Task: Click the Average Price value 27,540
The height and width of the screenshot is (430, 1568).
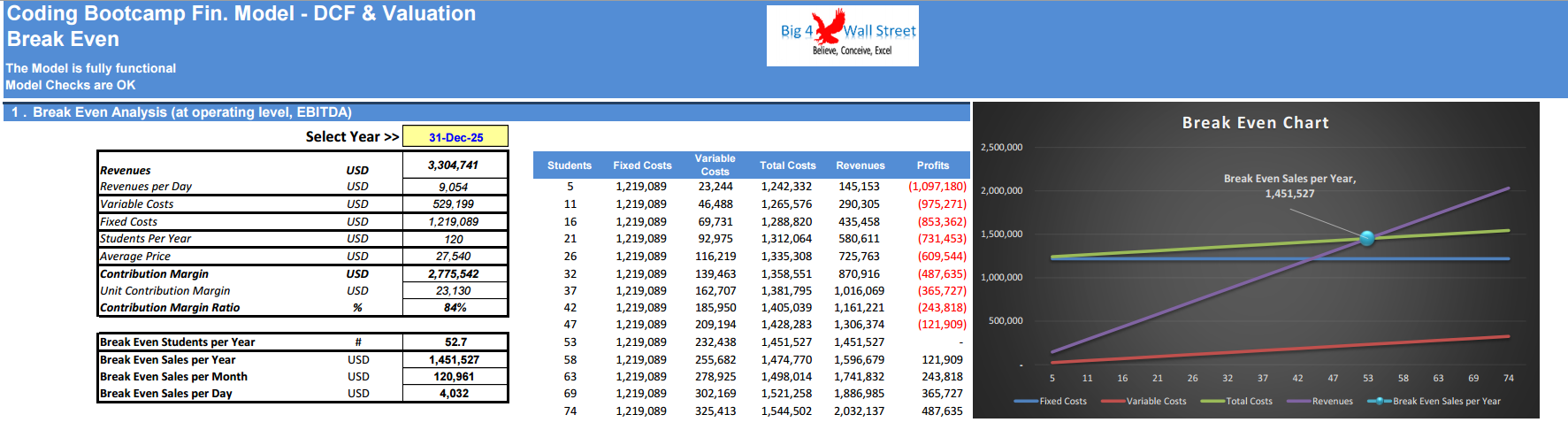Action: point(455,257)
